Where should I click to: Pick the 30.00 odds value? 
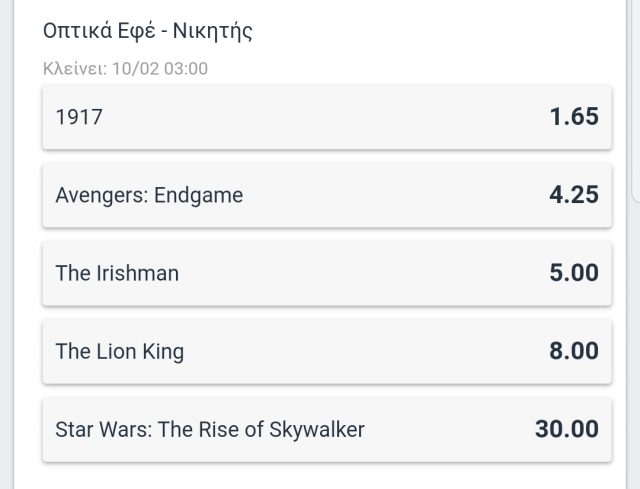pyautogui.click(x=567, y=429)
